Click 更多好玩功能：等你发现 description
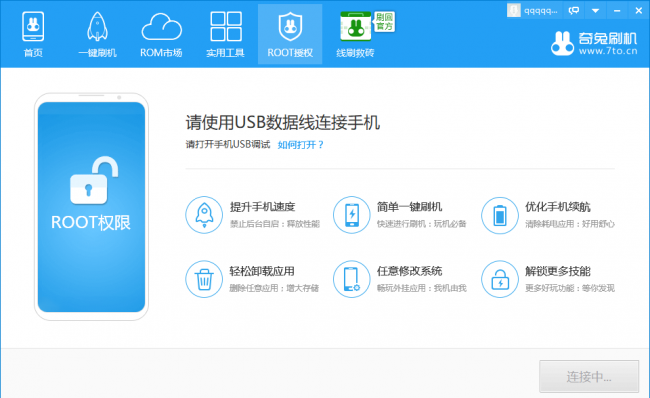This screenshot has width=650, height=398. coord(570,288)
